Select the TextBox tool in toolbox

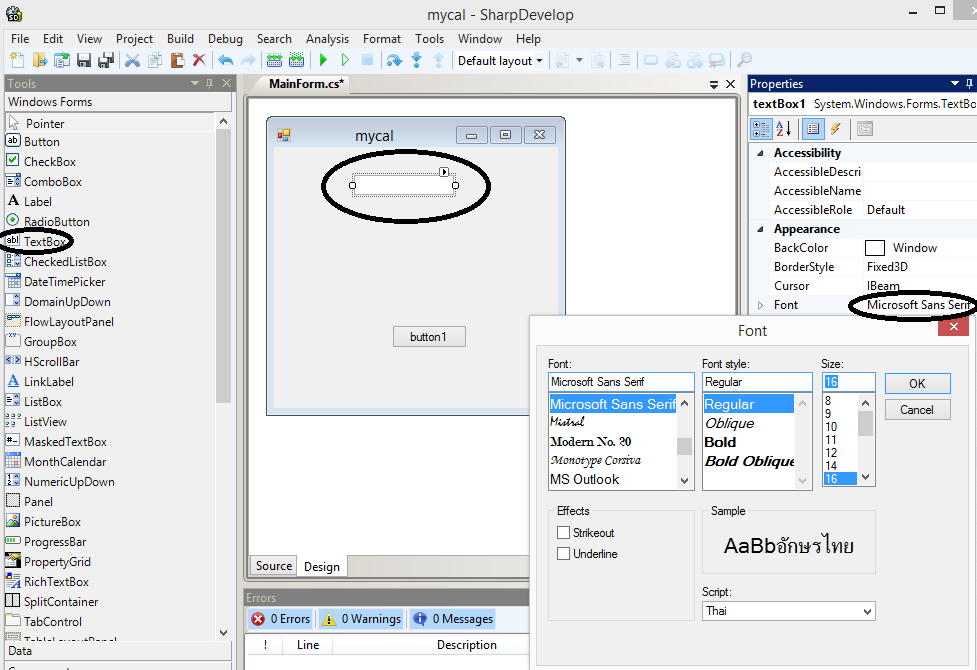(44, 241)
